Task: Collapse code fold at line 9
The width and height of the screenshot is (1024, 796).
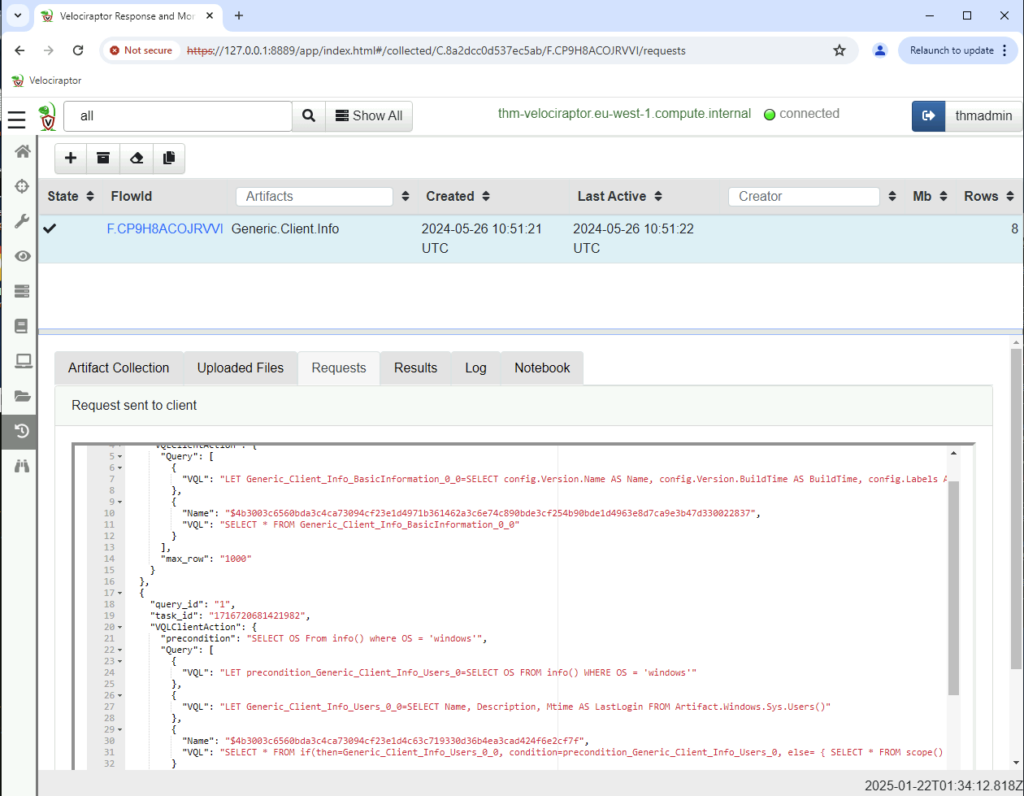Action: point(120,502)
